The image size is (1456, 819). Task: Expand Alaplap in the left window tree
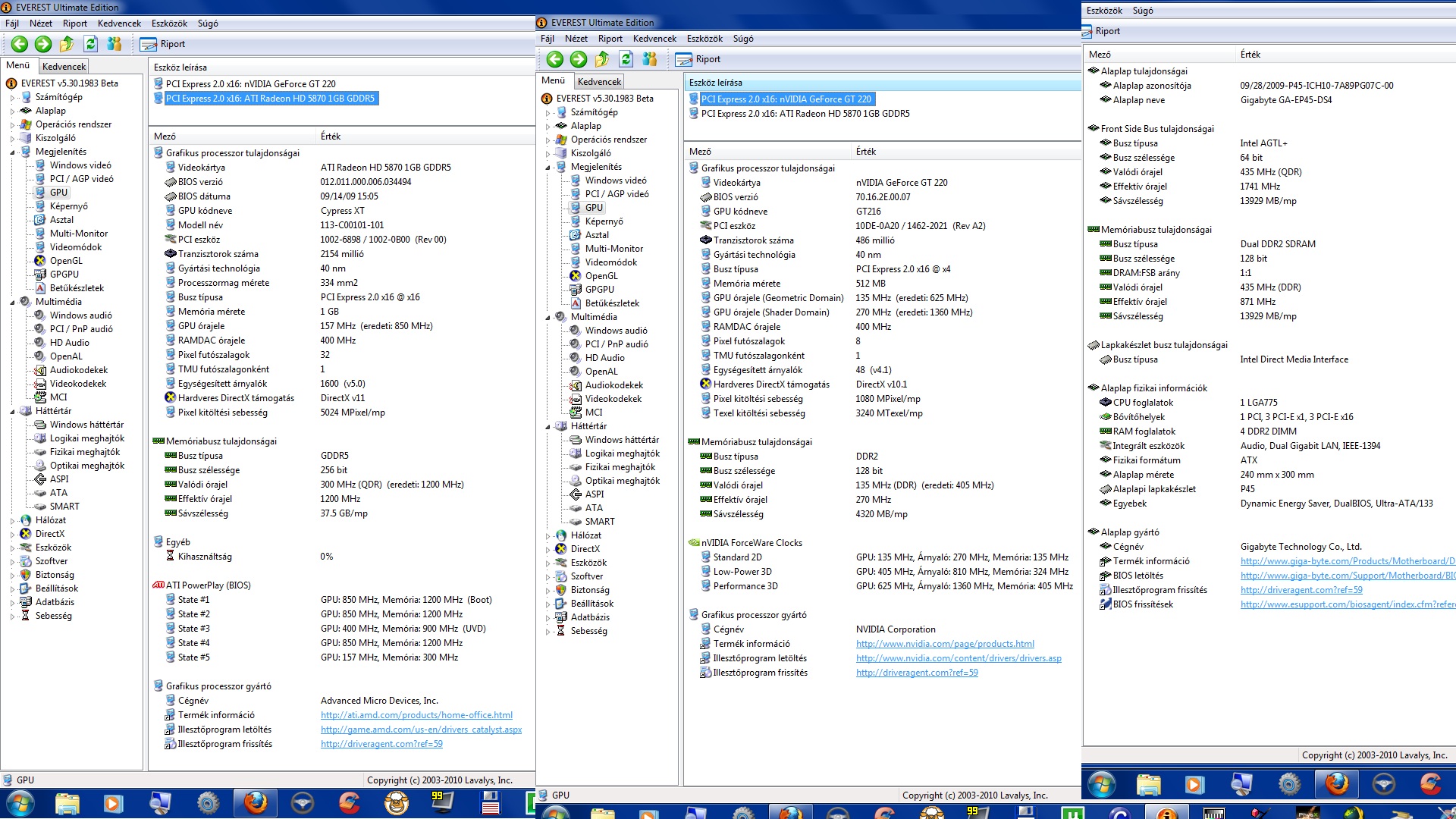tap(13, 111)
